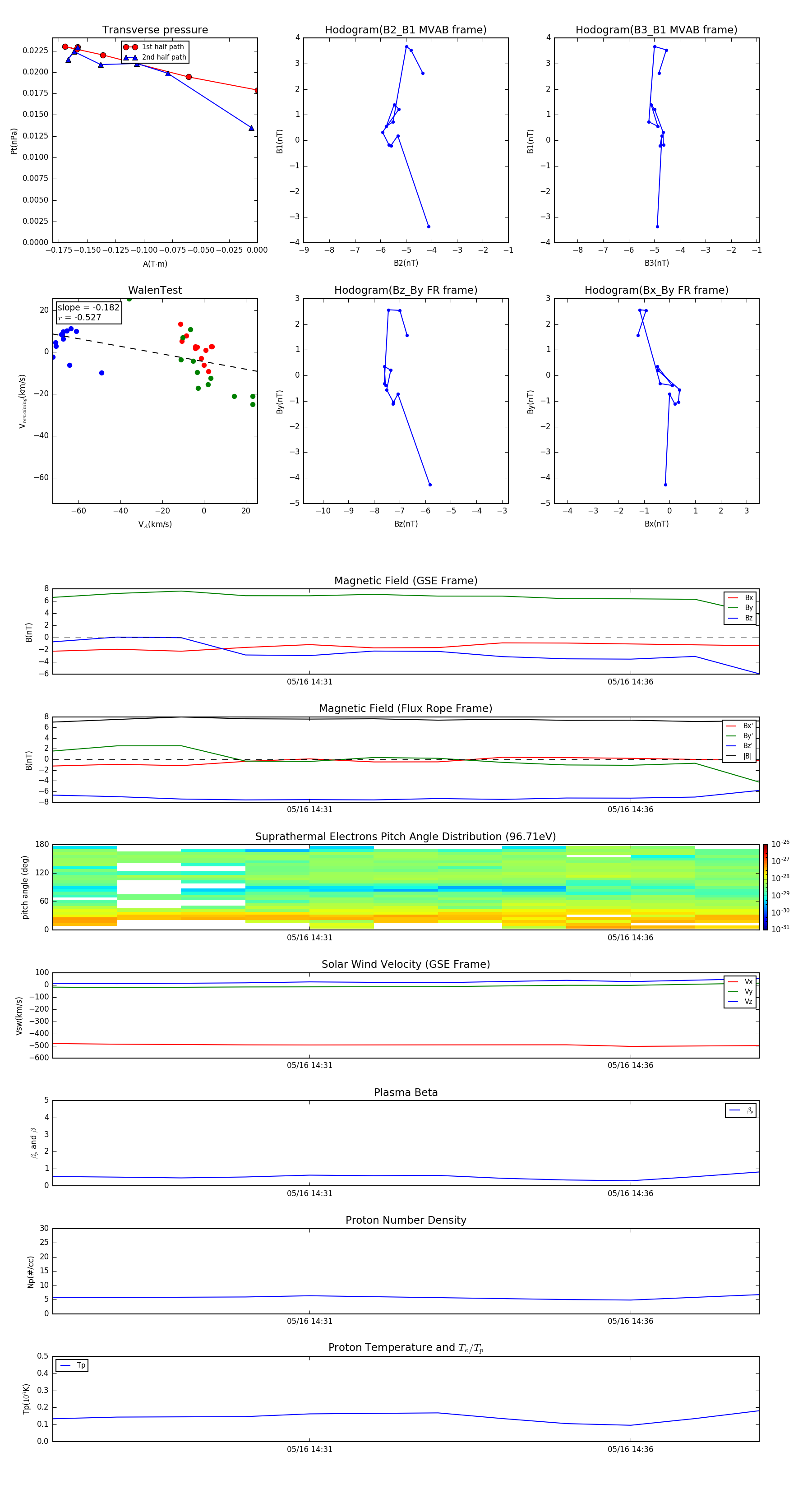812x1489 pixels.
Task: Click the "Transverse pressure" plot title
Action: click(x=155, y=30)
